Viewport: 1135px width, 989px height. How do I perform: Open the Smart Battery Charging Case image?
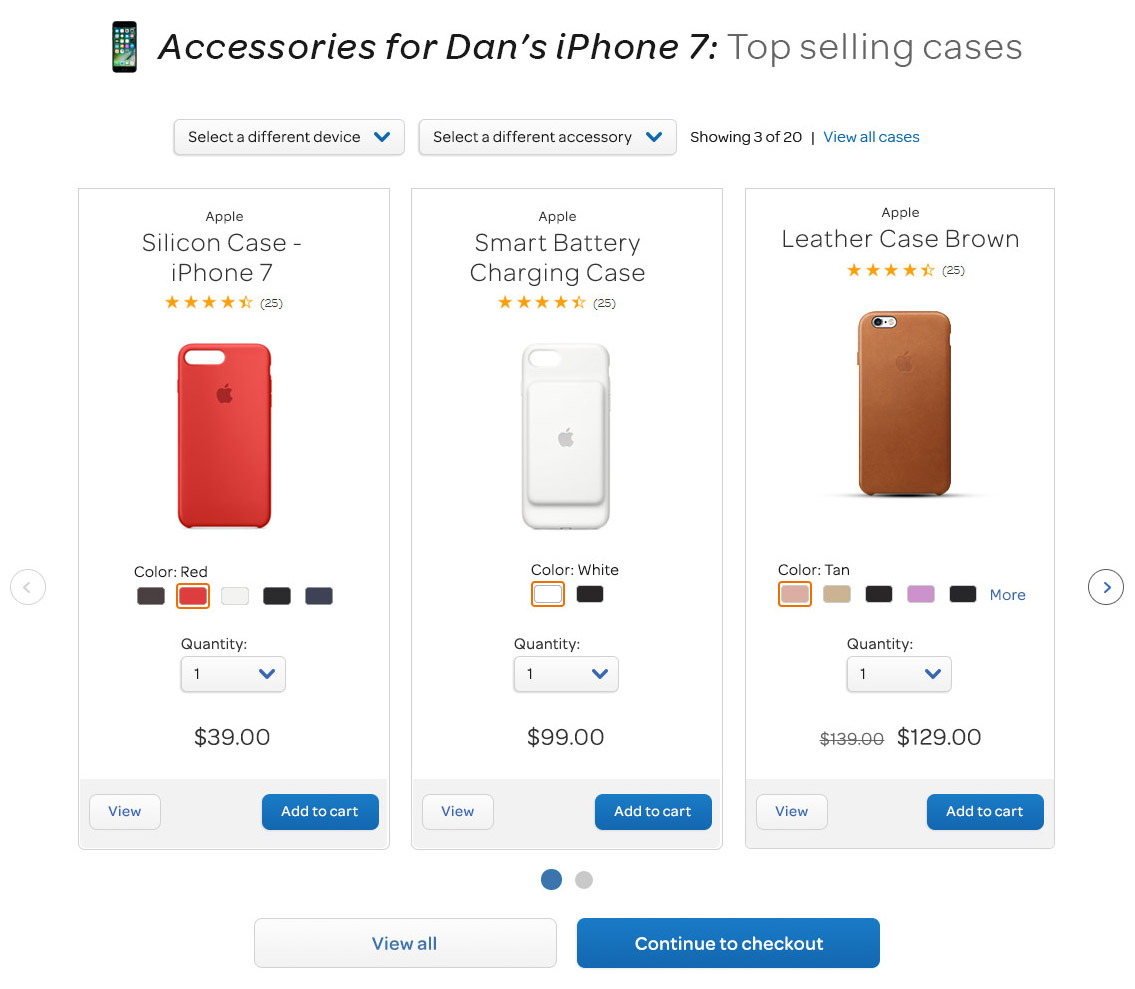pos(566,437)
